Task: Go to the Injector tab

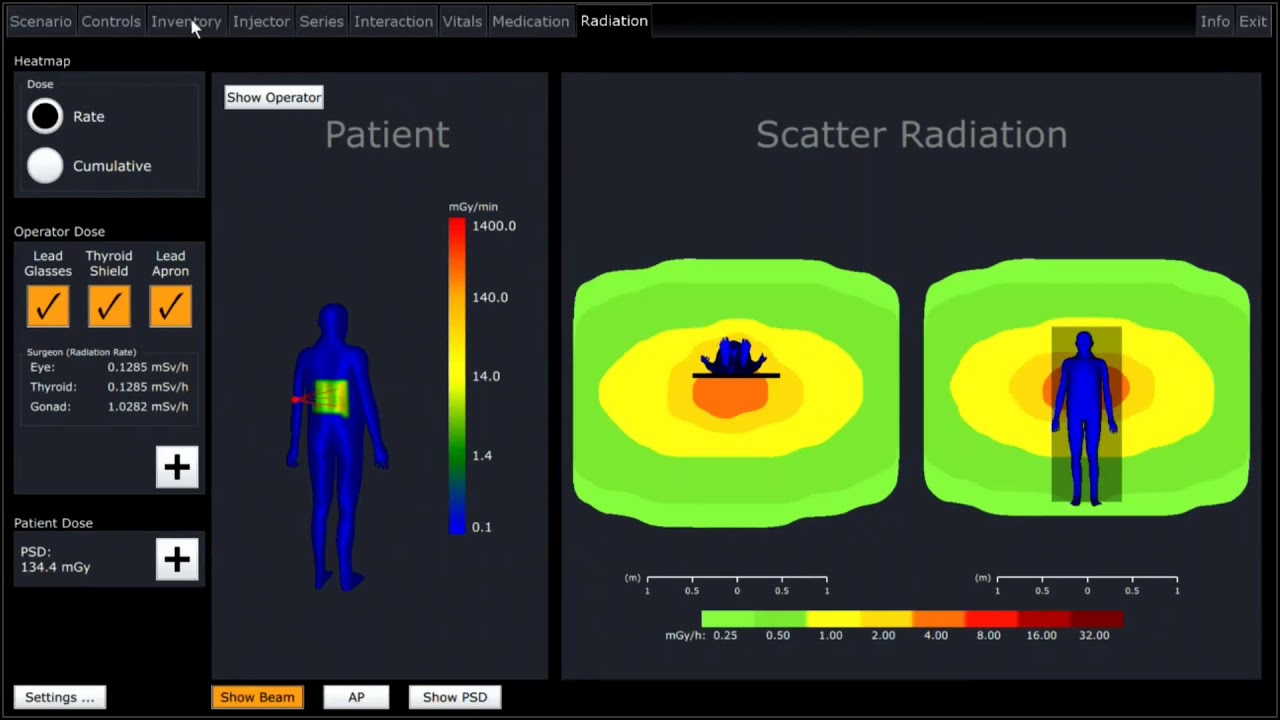Action: 261,21
